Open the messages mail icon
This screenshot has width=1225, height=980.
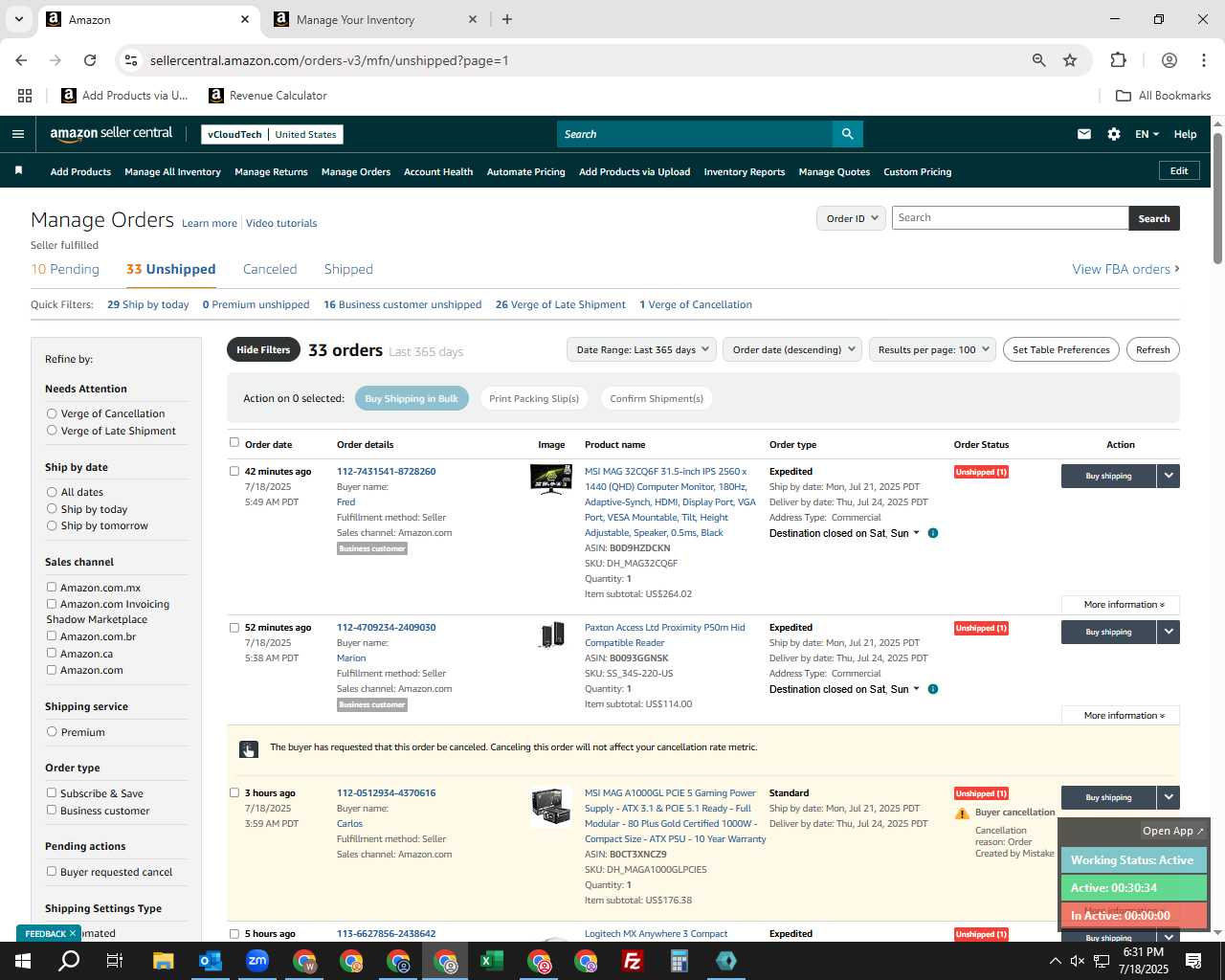click(x=1083, y=134)
